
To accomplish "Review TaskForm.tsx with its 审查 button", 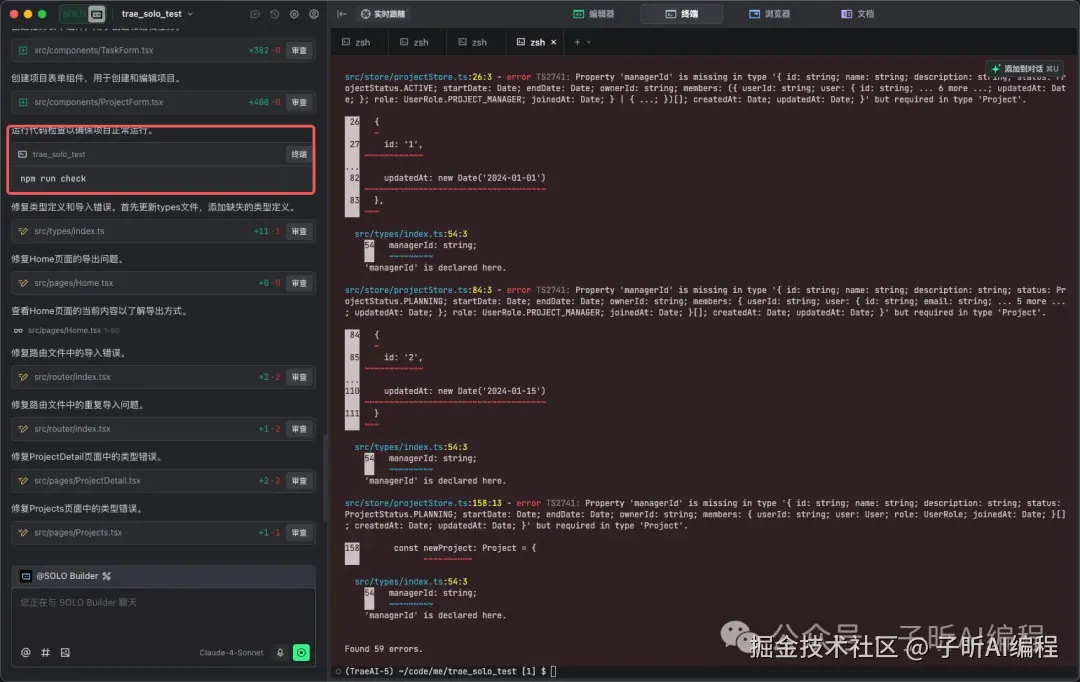I will point(299,50).
